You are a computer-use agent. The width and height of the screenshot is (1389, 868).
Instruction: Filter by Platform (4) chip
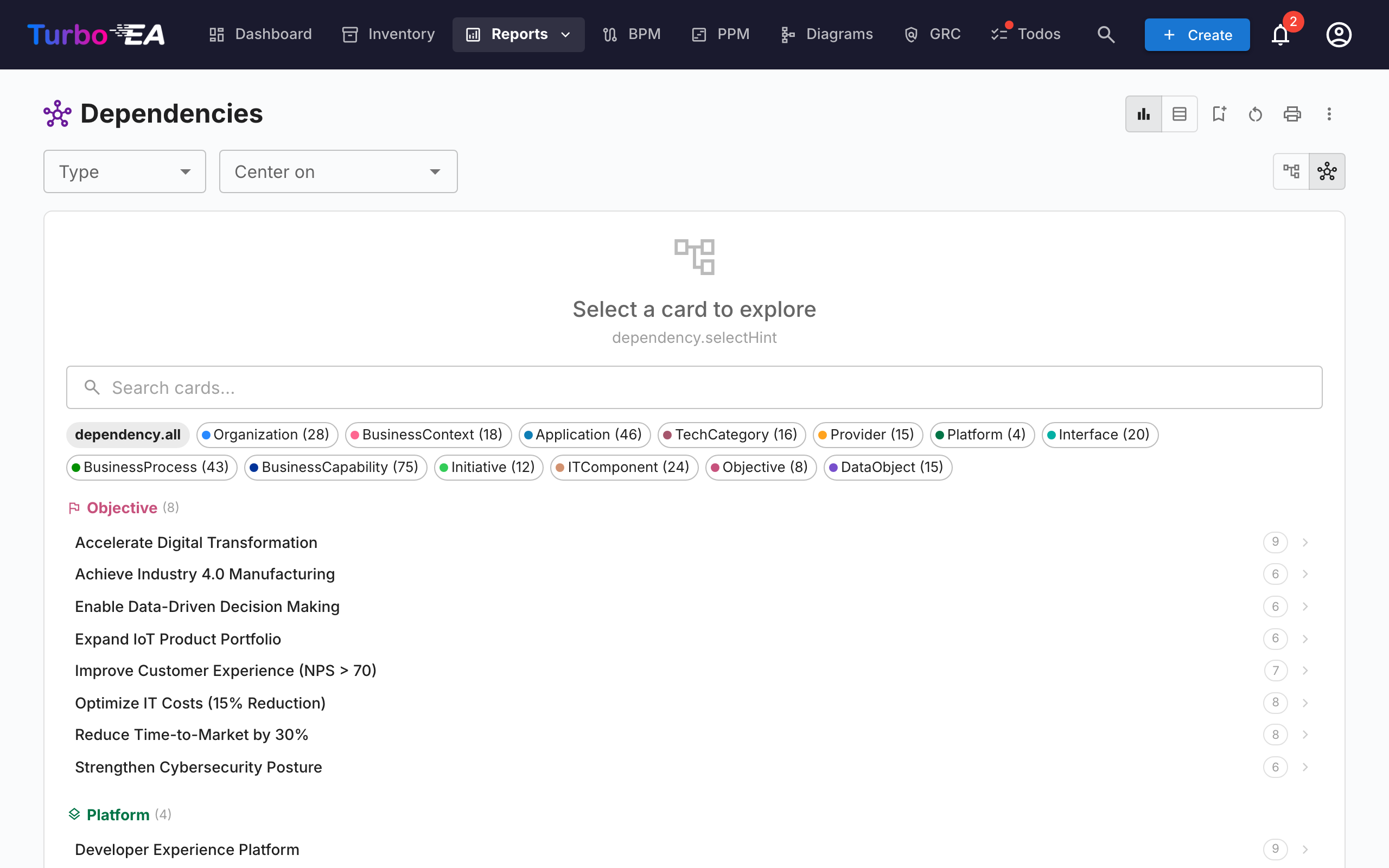982,435
